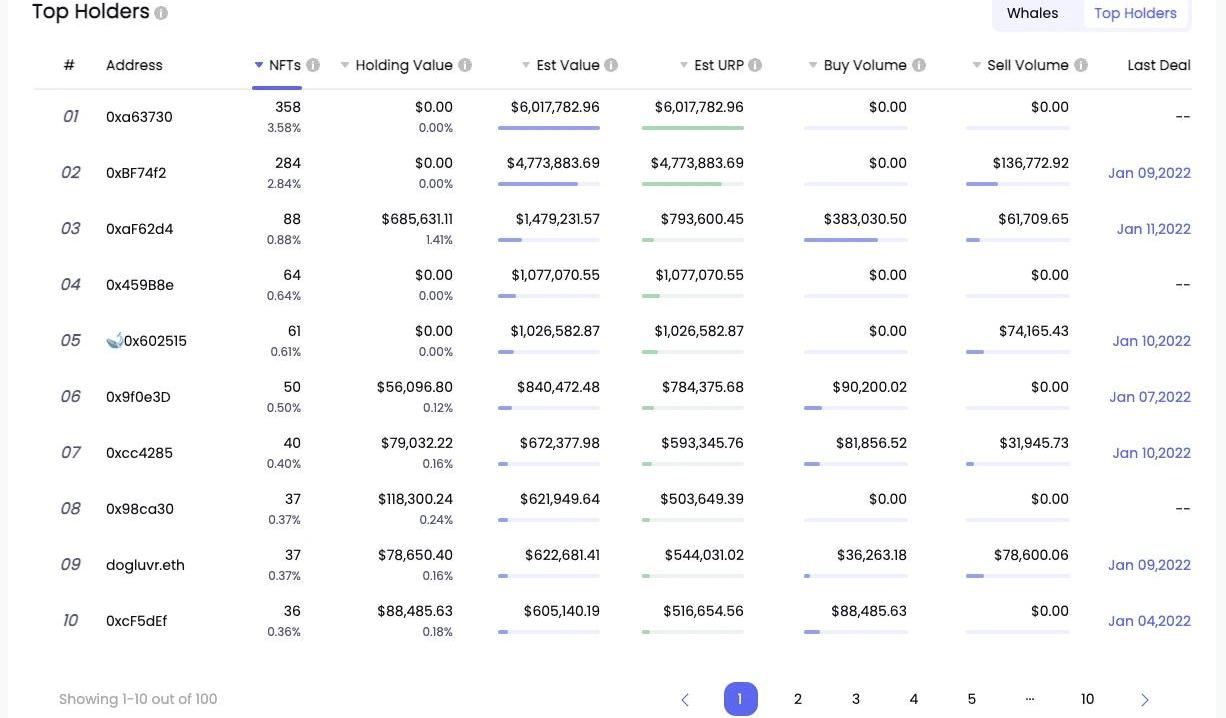Click the Buy Volume info icon
This screenshot has height=718, width=1226.
(x=919, y=65)
